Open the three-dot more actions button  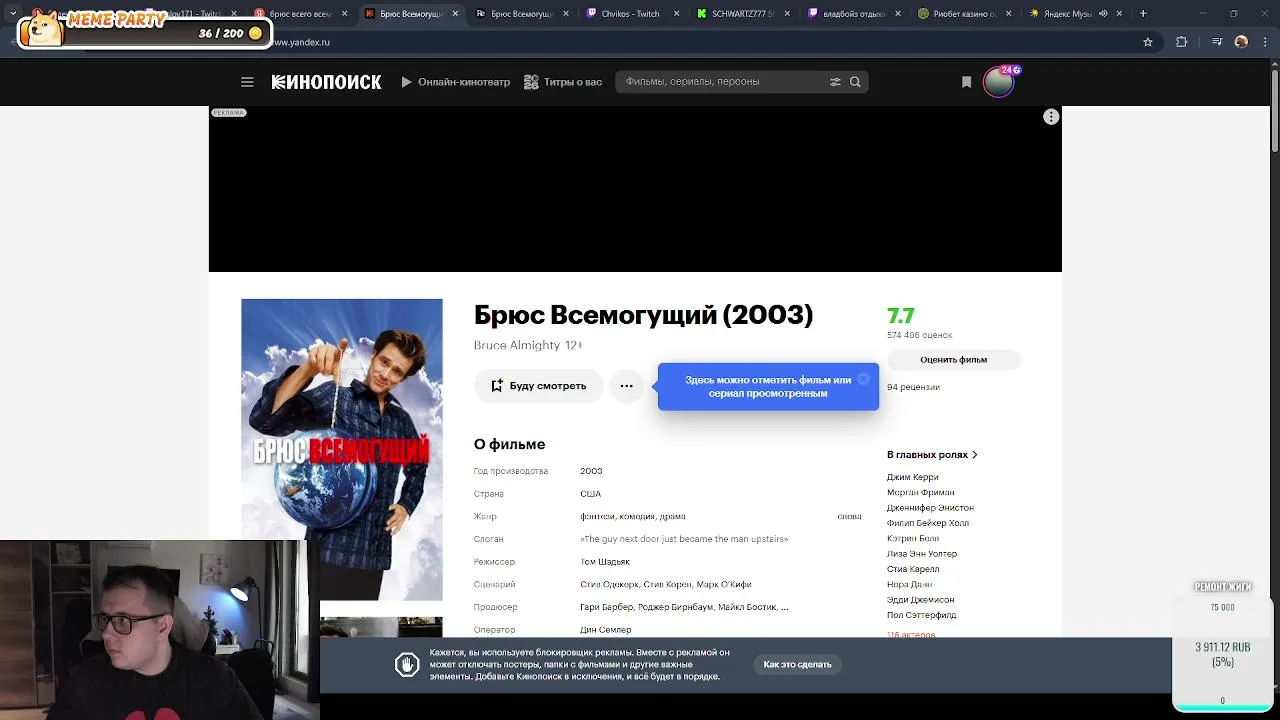tap(626, 386)
